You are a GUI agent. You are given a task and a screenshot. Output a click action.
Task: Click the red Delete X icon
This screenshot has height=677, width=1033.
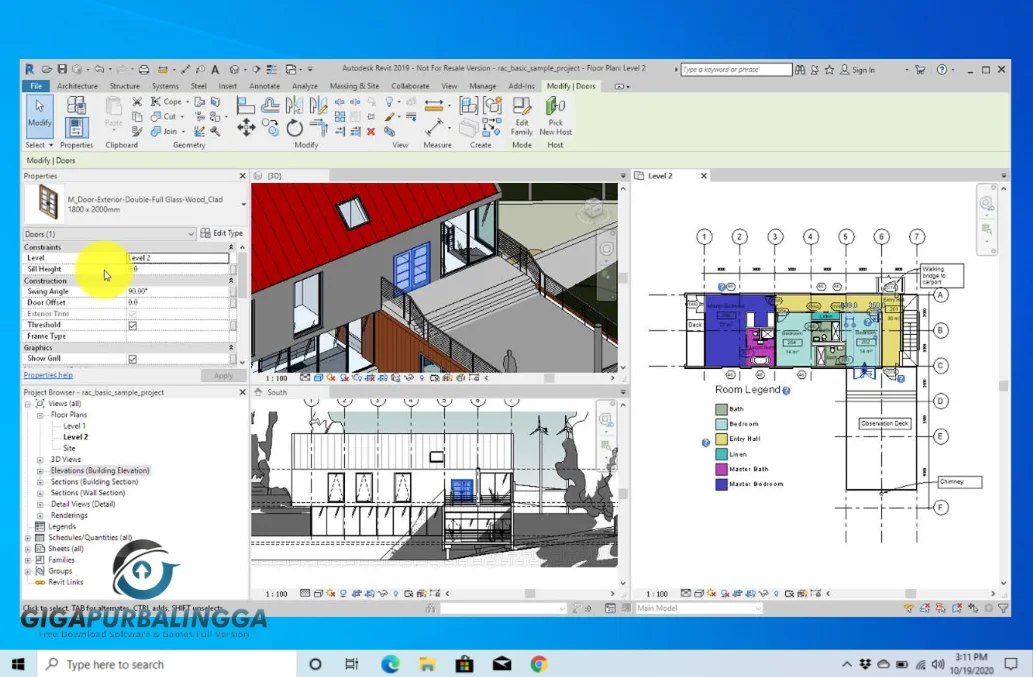click(x=371, y=131)
